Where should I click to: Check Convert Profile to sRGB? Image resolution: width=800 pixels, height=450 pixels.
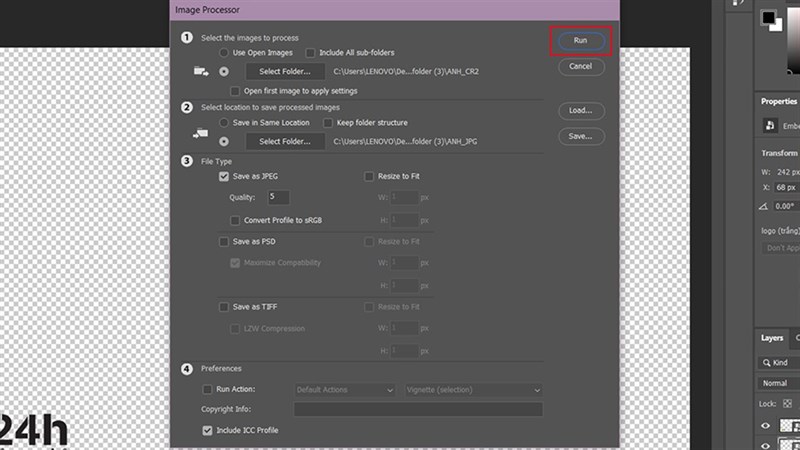pos(235,220)
